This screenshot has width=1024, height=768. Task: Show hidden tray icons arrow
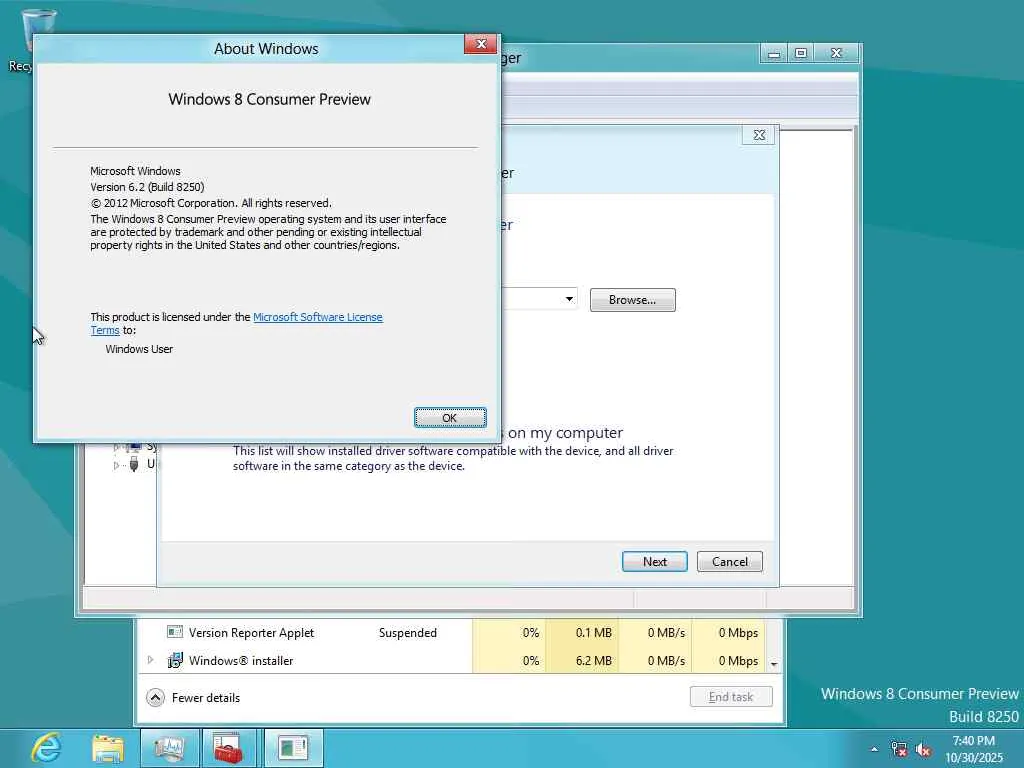(874, 749)
